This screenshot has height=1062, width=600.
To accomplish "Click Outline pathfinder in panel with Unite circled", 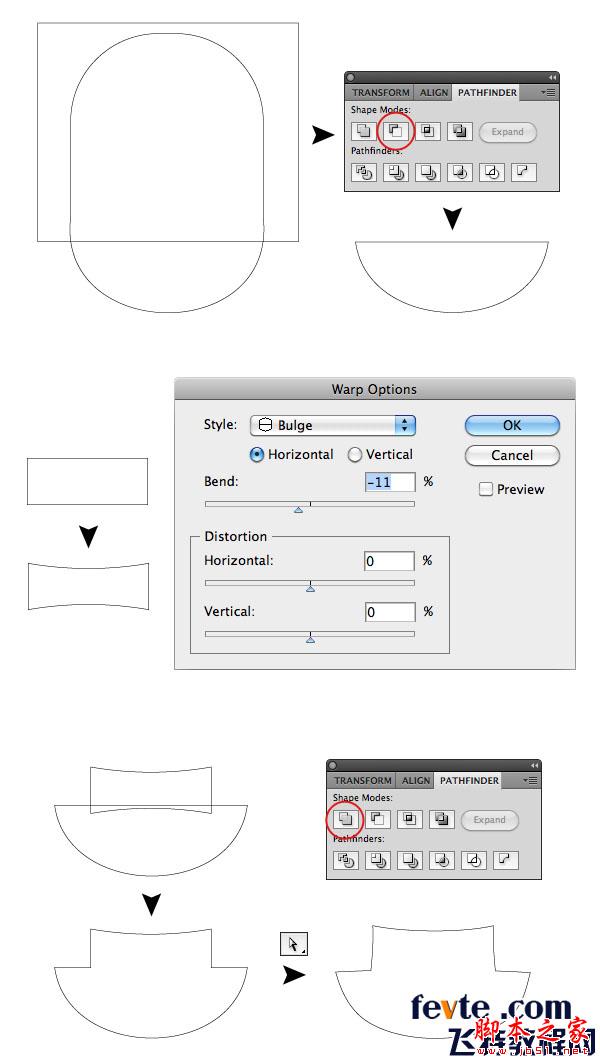I will (x=474, y=860).
